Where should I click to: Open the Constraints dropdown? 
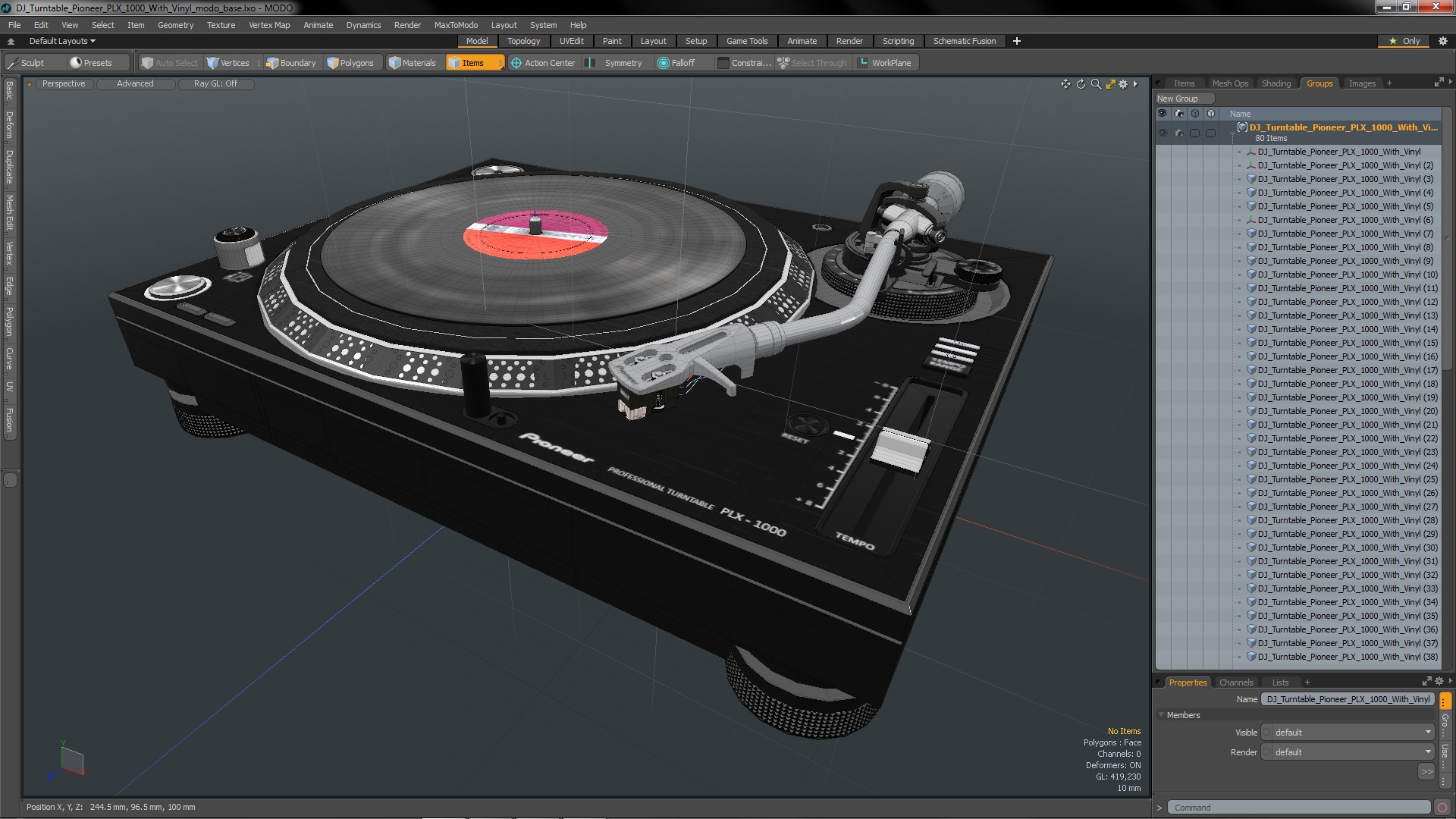[745, 63]
